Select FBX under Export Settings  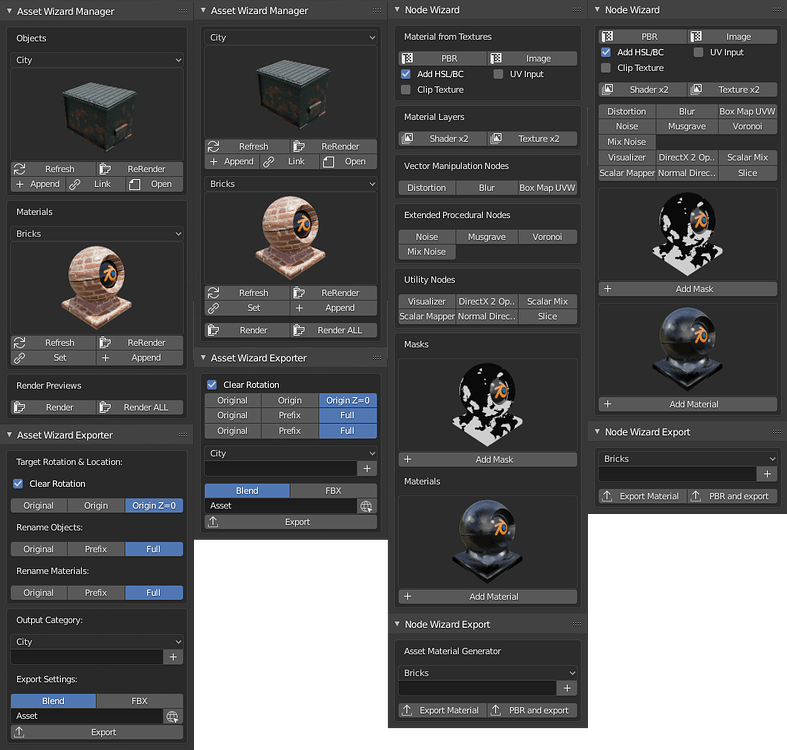tap(140, 701)
